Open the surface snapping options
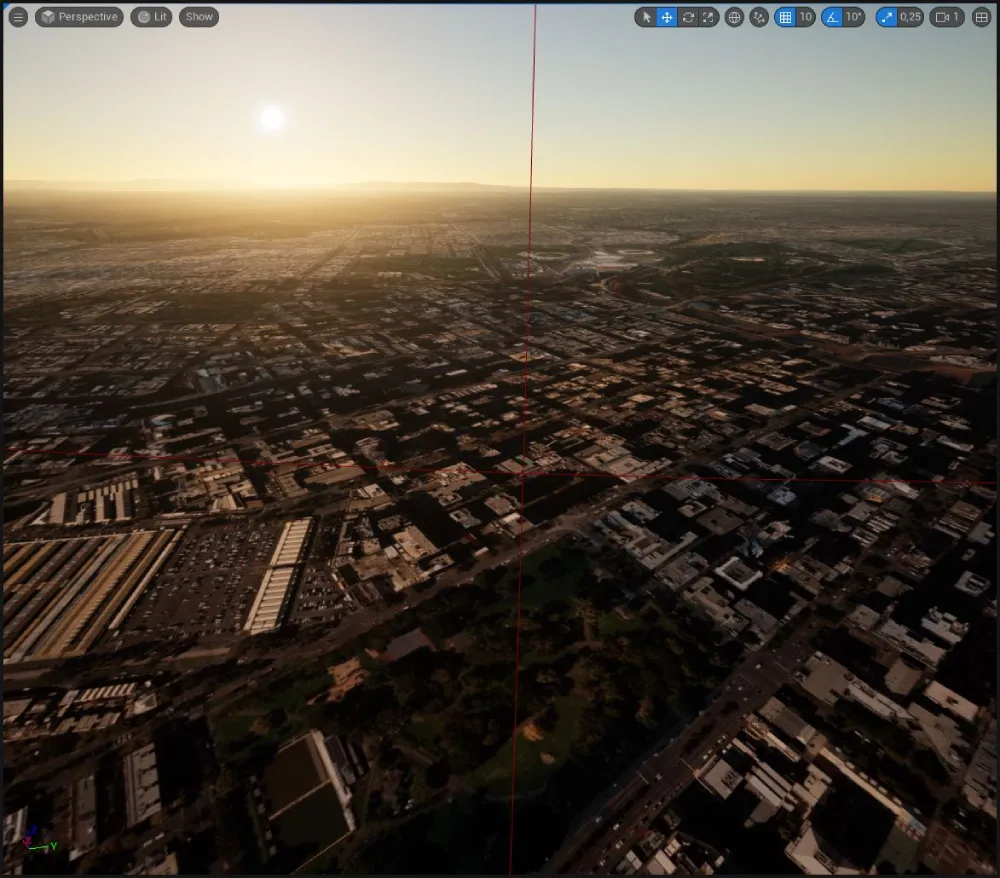 tap(759, 17)
